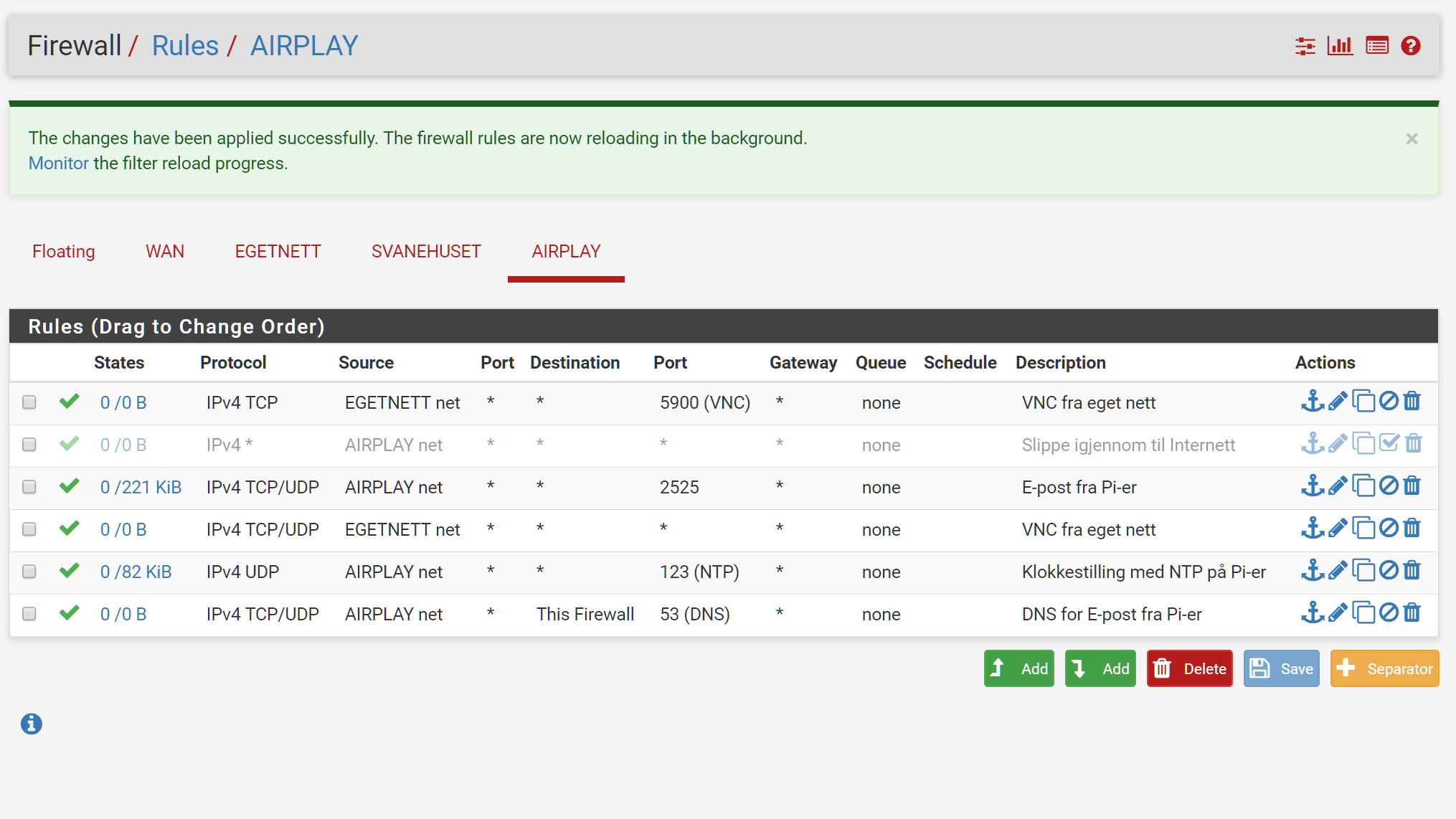Click the red Delete button
This screenshot has width=1456, height=819.
pos(1189,668)
